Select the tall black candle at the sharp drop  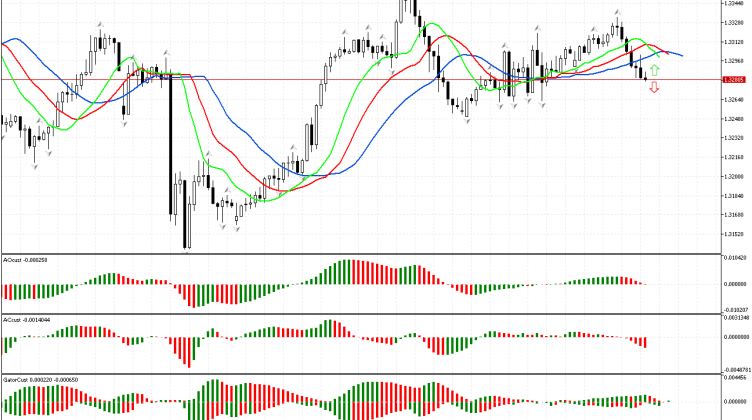pos(169,150)
